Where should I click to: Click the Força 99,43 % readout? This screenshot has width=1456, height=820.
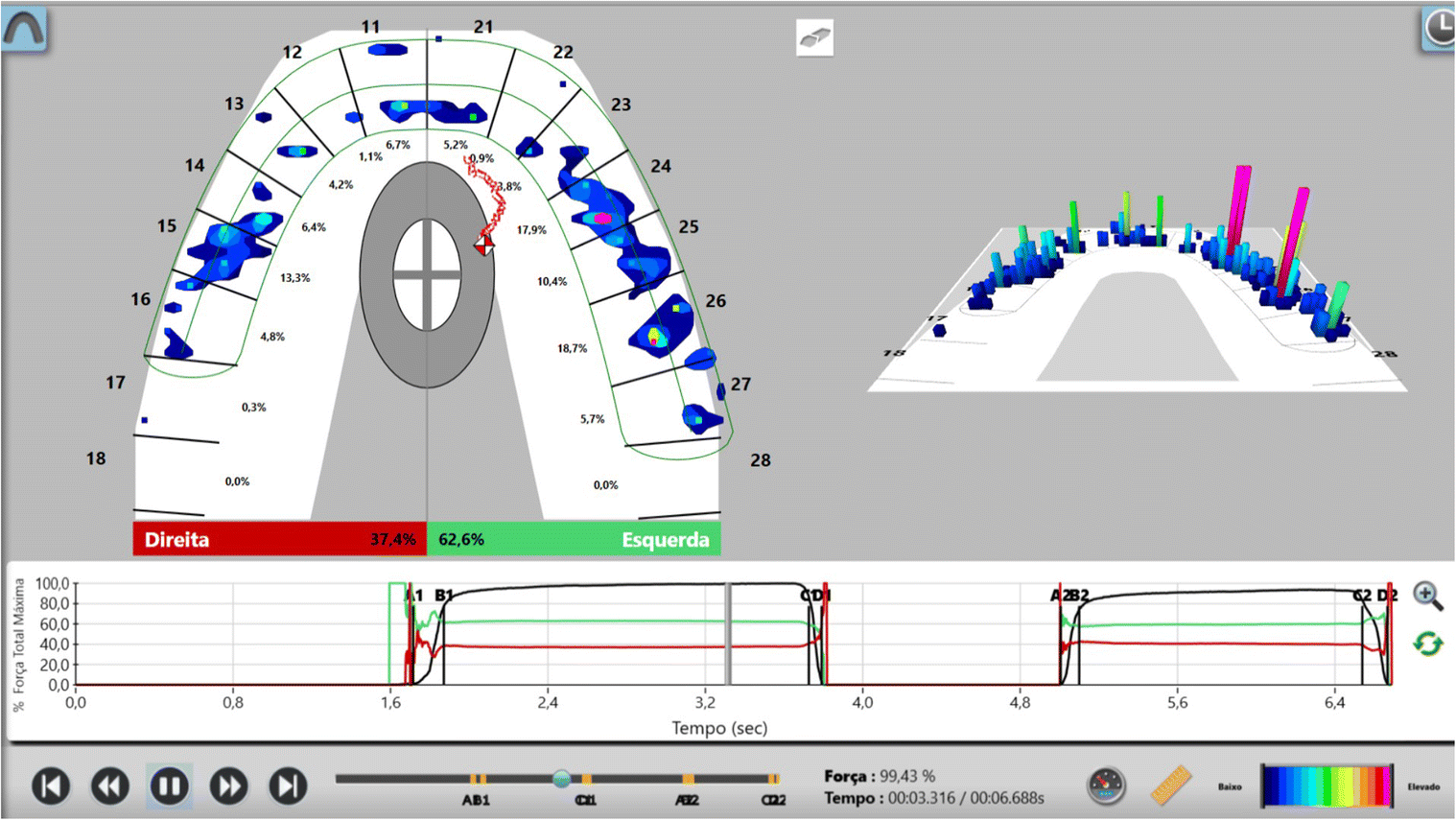[880, 776]
